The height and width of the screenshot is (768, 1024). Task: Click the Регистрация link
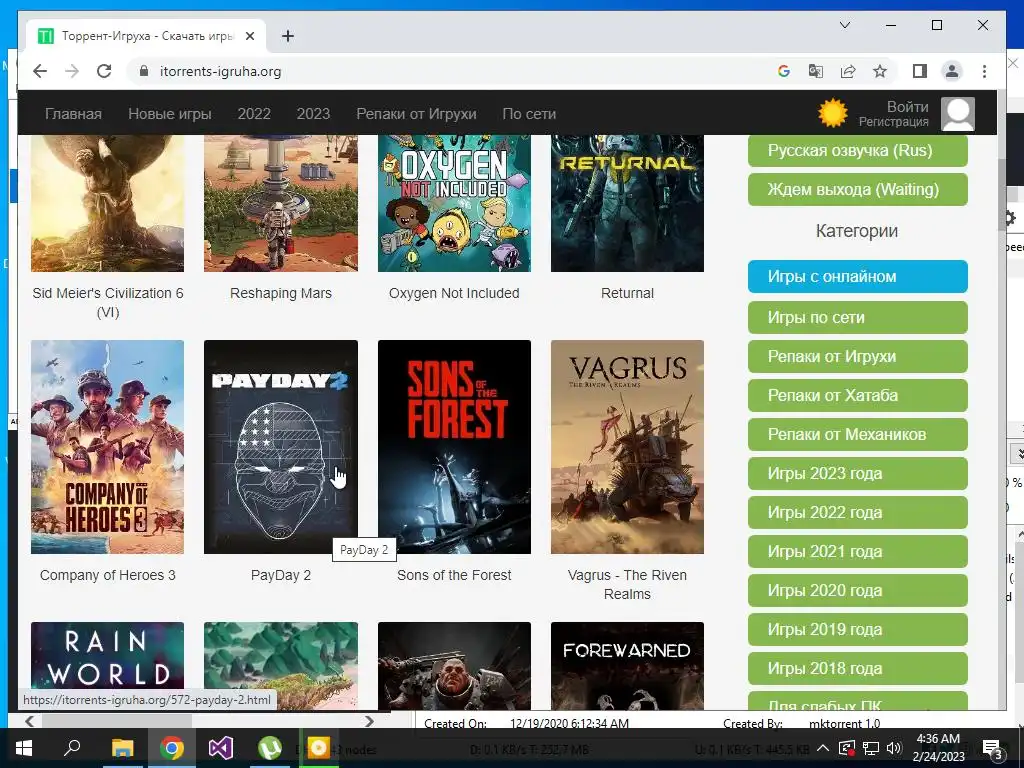coord(893,121)
